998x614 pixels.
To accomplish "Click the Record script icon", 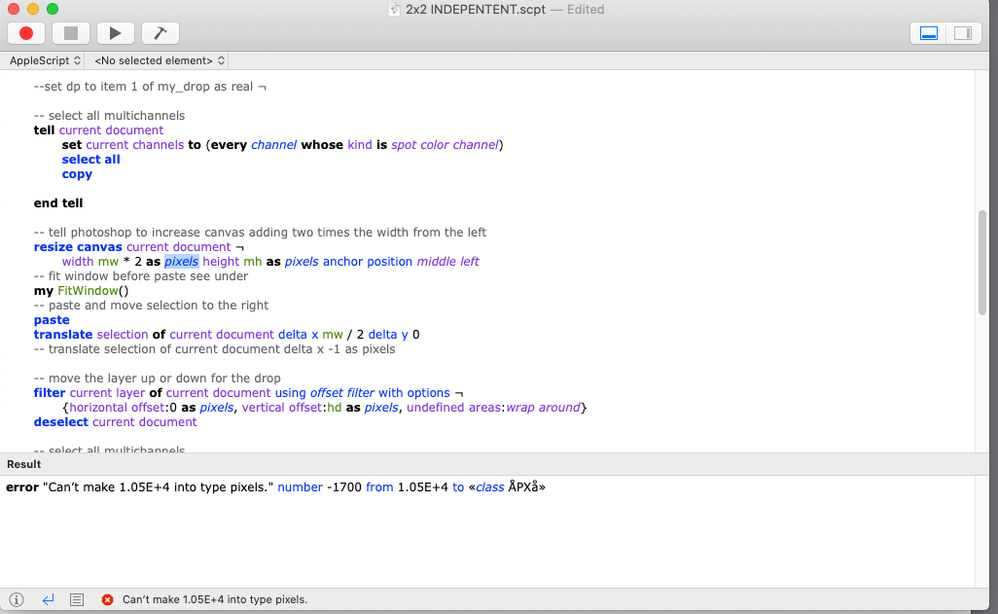I will tap(25, 33).
